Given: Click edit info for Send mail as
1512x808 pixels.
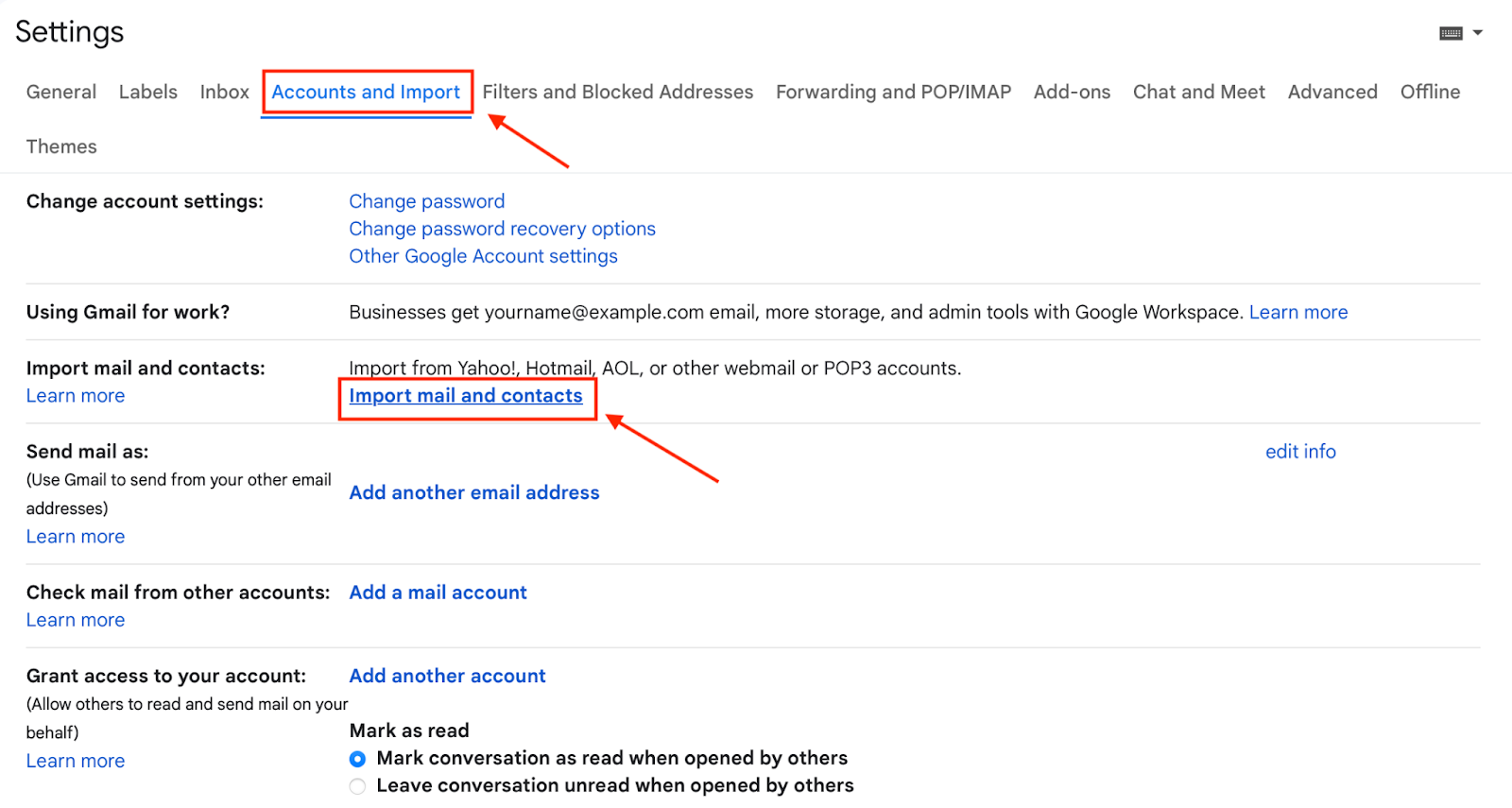Looking at the screenshot, I should coord(1300,451).
